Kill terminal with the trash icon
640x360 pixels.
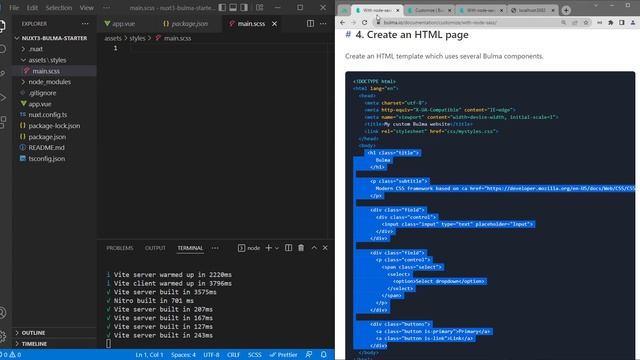301,248
